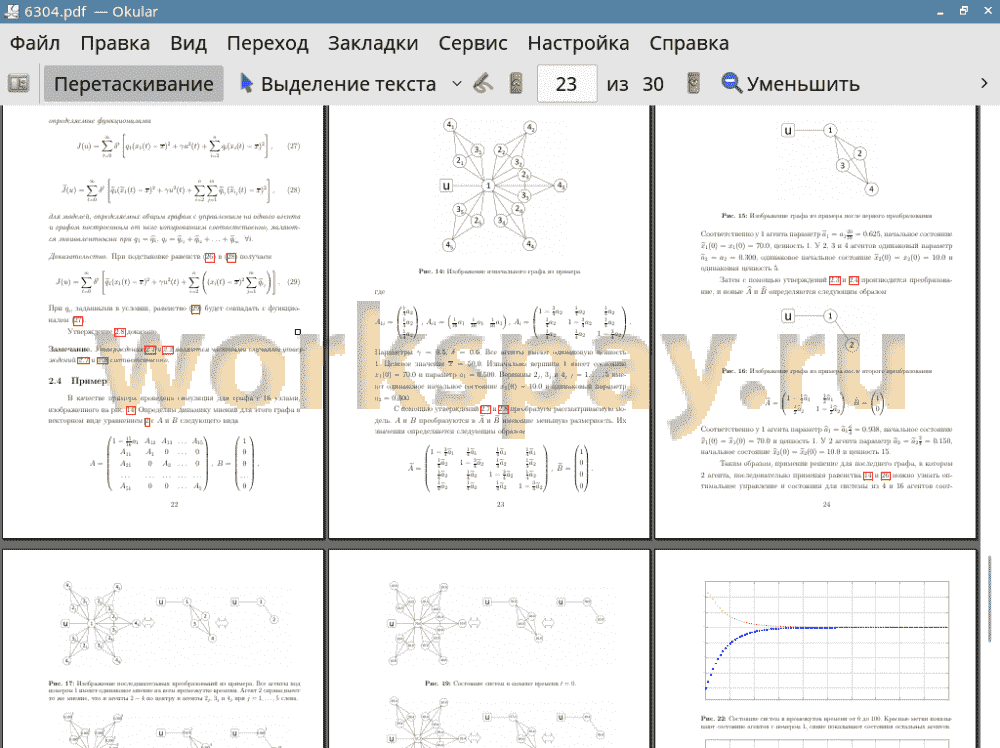This screenshot has height=748, width=1000.
Task: Select the Выделение текста tool
Action: pos(338,84)
